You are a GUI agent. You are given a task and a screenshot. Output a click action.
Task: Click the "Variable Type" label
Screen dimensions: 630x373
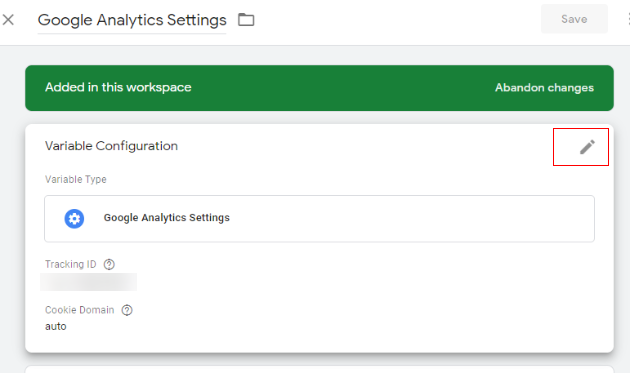(76, 179)
